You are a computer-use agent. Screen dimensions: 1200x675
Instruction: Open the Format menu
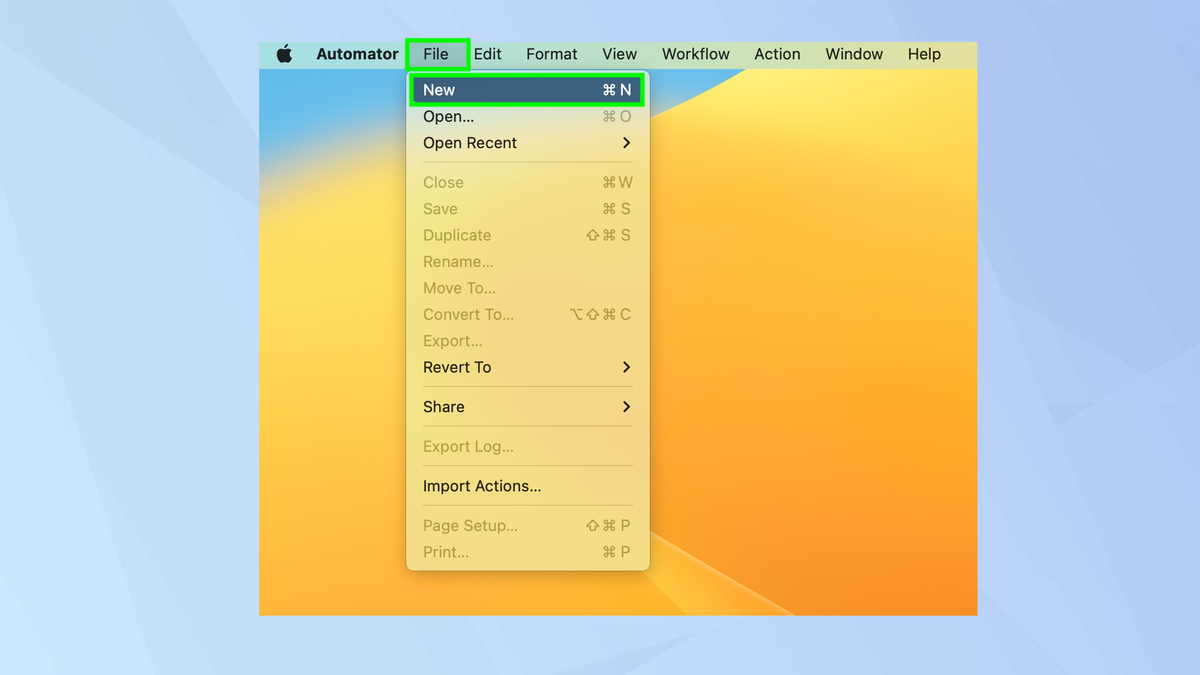(x=551, y=54)
